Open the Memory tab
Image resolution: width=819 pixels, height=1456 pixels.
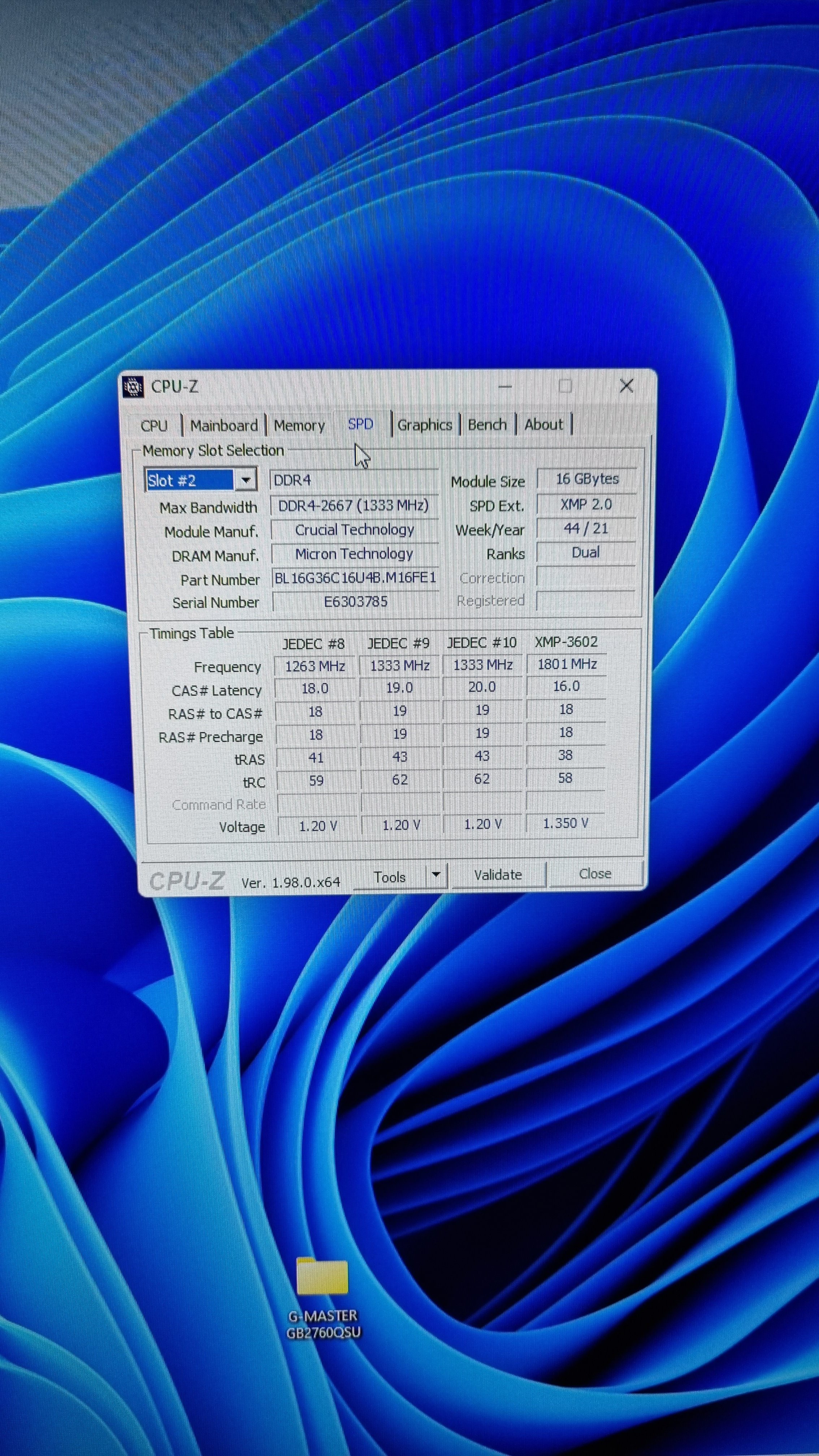299,426
